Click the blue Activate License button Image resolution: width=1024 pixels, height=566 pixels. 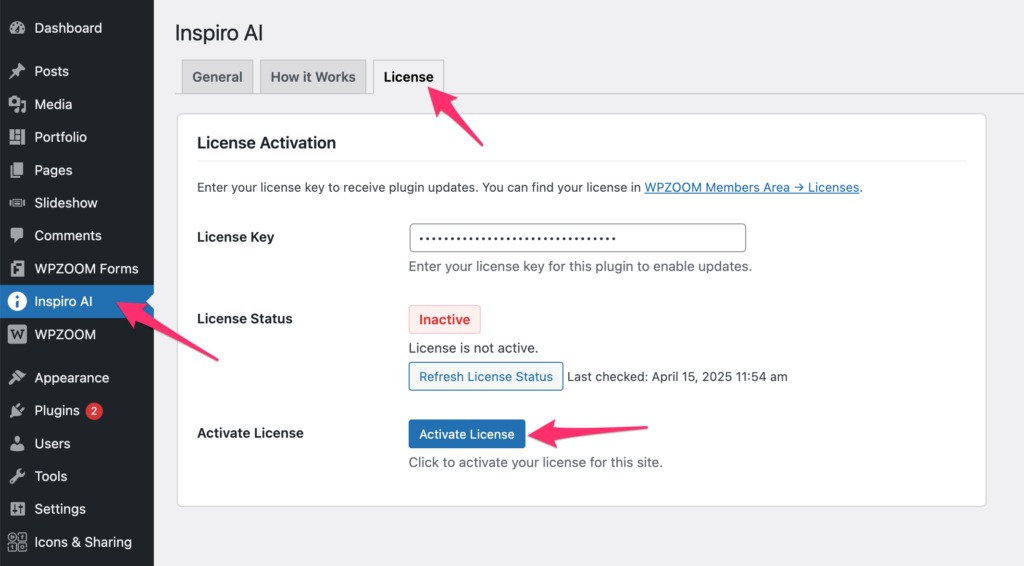tap(467, 434)
